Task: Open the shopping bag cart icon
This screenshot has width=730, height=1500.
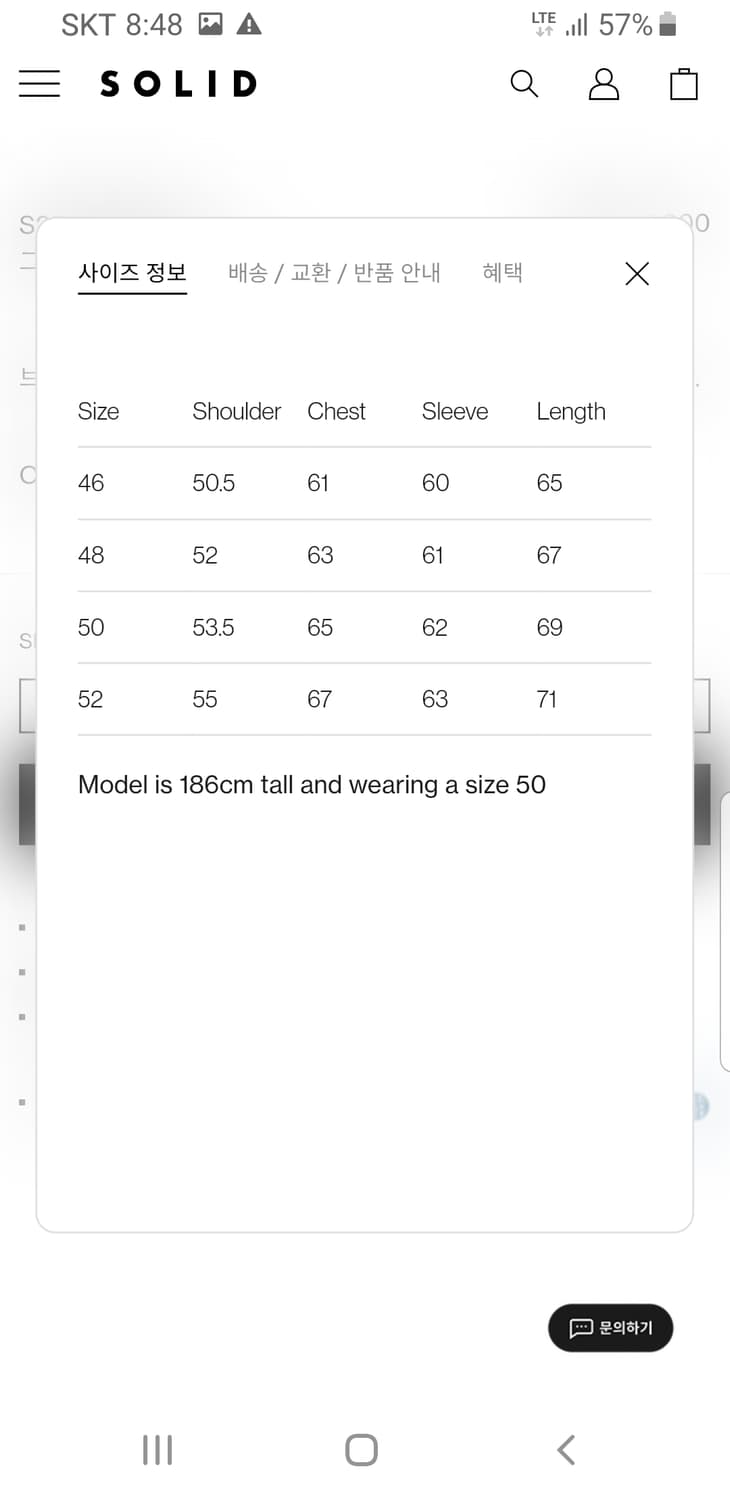Action: coord(684,84)
